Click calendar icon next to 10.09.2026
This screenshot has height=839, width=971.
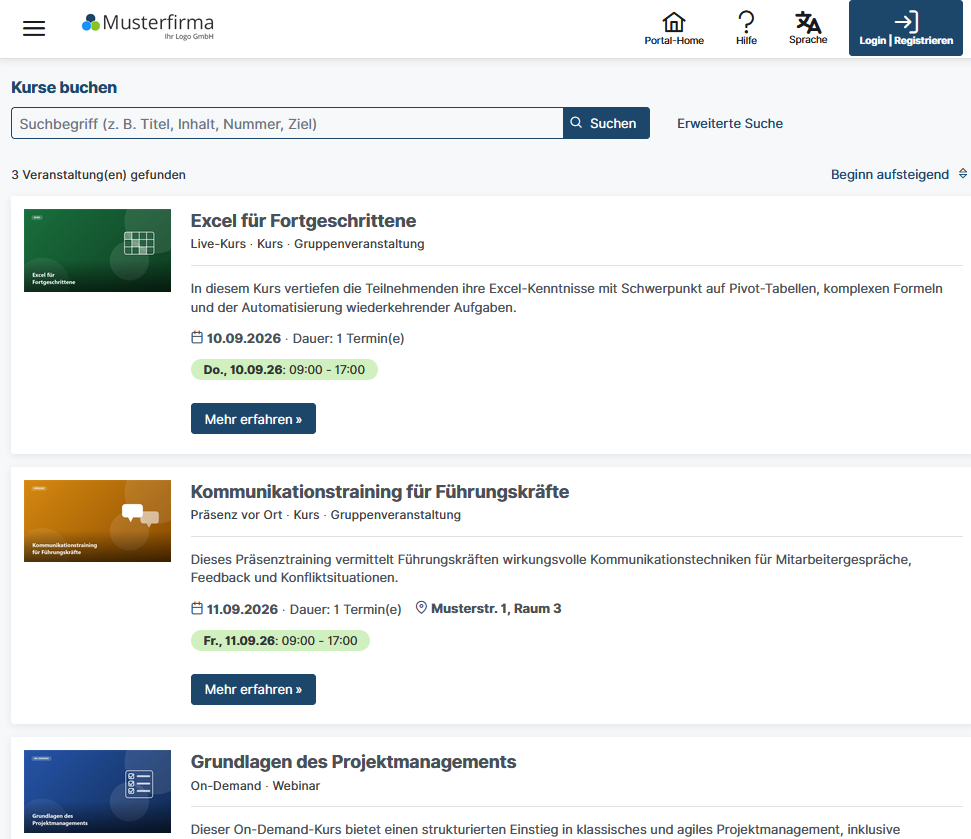point(197,337)
